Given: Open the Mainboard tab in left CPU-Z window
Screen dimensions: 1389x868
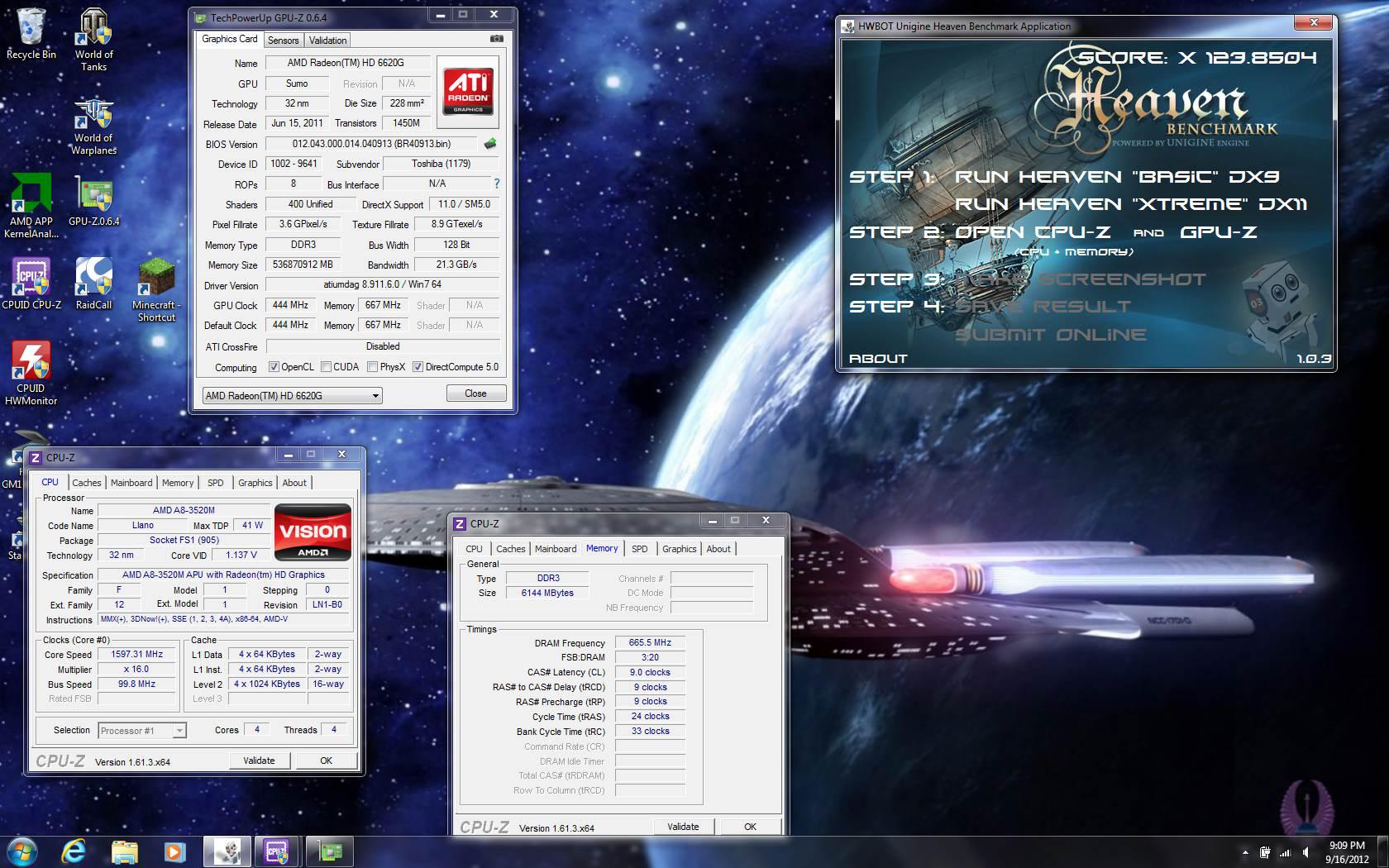Looking at the screenshot, I should [131, 483].
